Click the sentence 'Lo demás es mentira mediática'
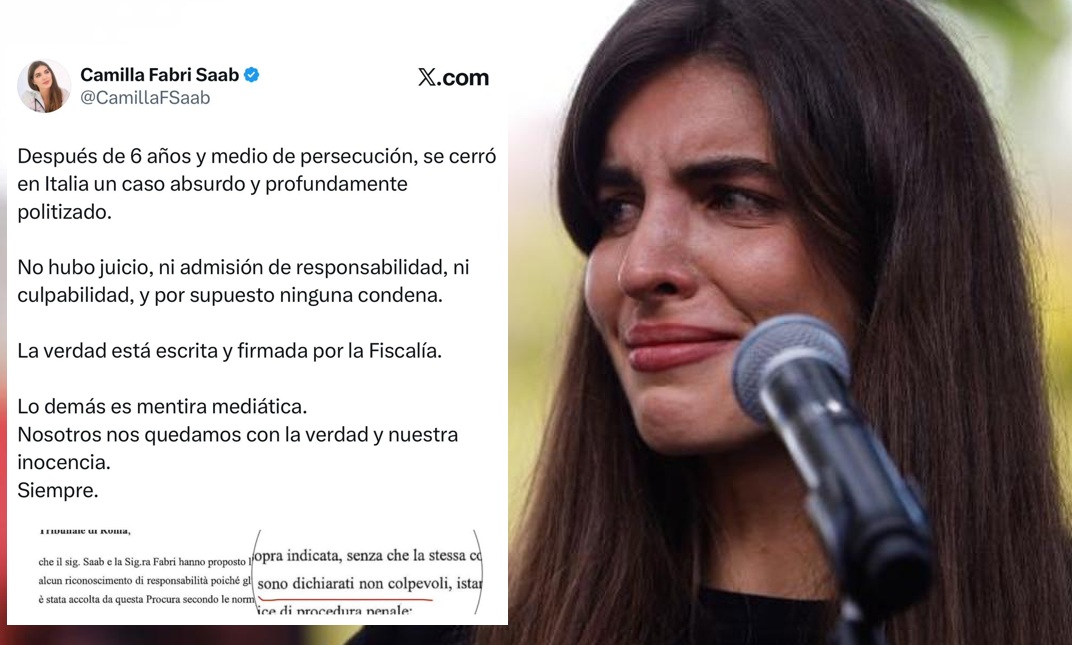This screenshot has width=1072, height=645. click(162, 406)
